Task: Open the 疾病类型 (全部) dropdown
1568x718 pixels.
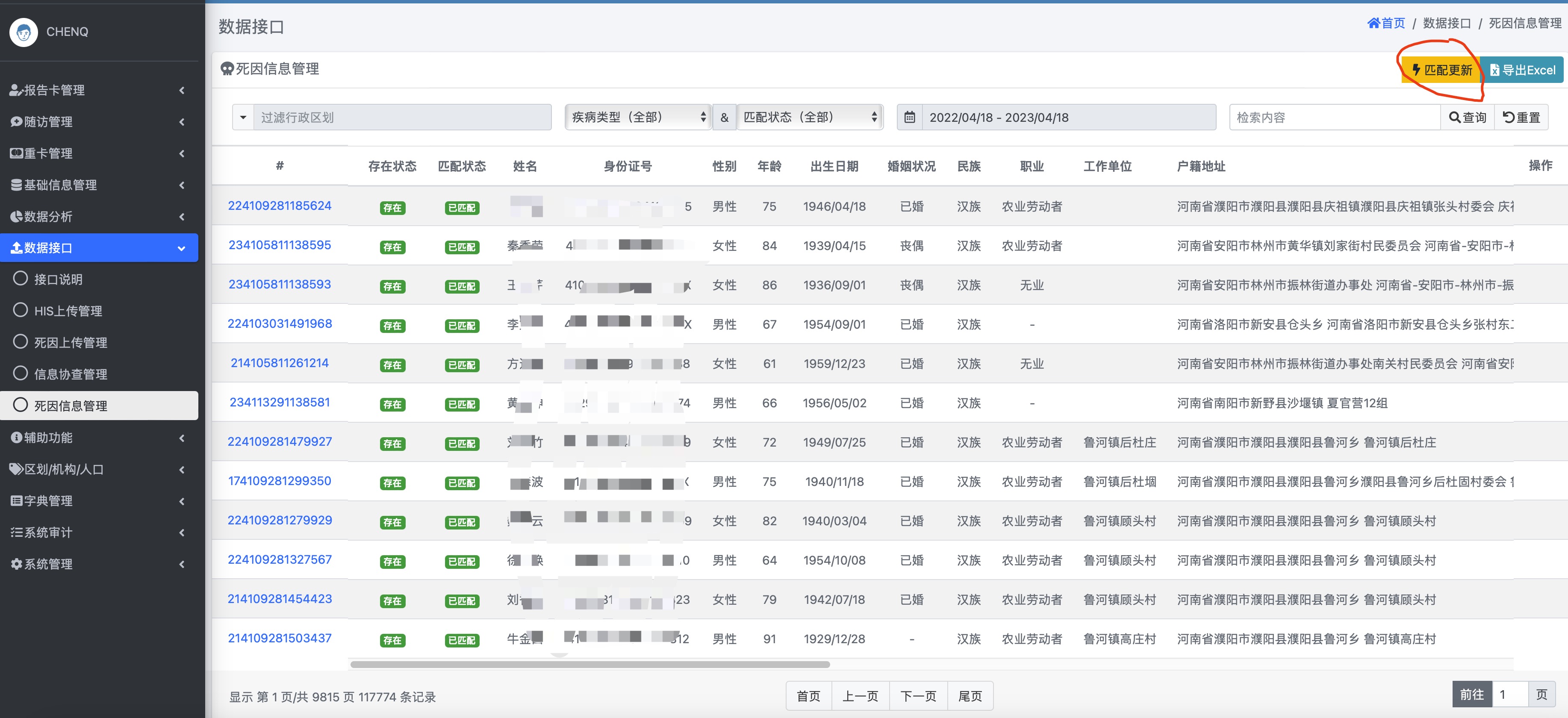Action: tap(638, 118)
